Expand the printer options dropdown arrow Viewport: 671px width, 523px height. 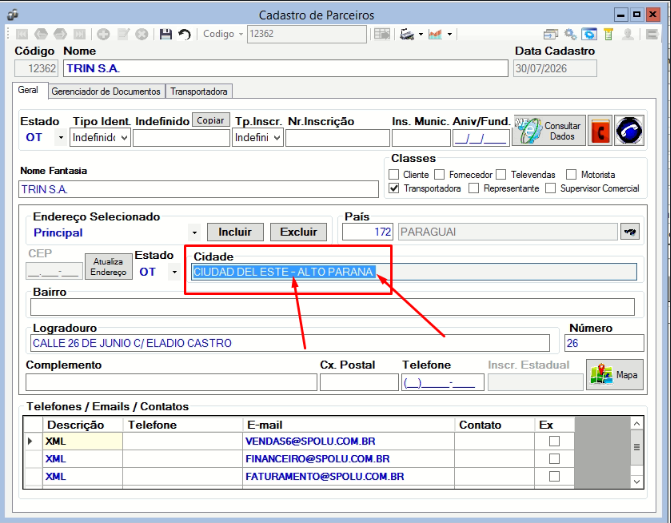pyautogui.click(x=421, y=34)
